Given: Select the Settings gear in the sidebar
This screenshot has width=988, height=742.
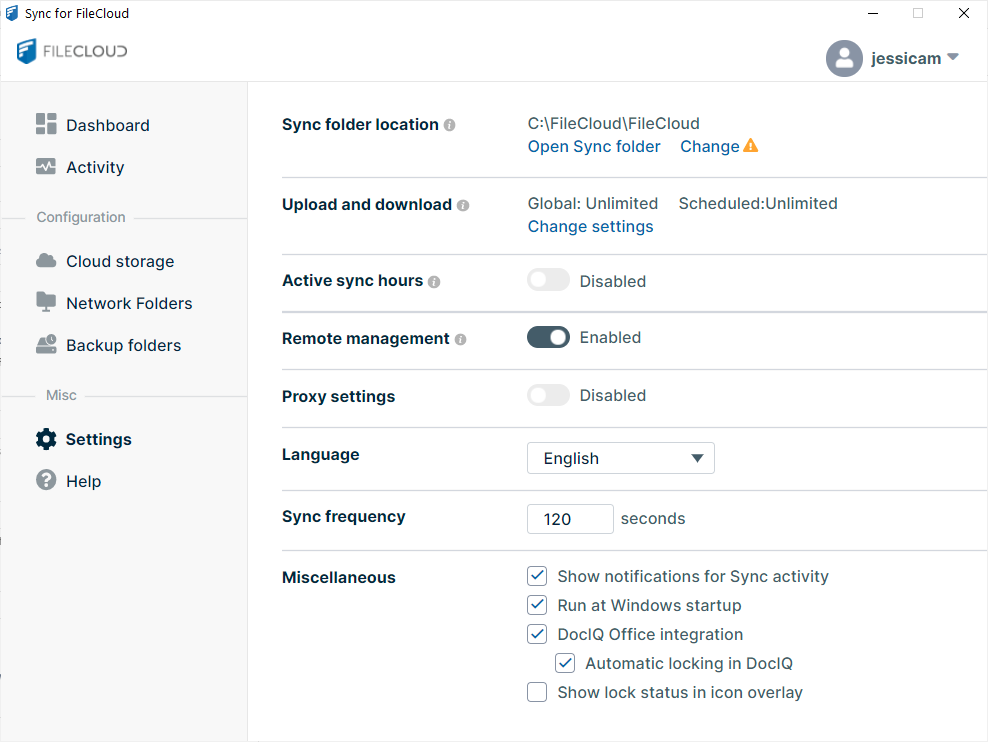Looking at the screenshot, I should (46, 439).
